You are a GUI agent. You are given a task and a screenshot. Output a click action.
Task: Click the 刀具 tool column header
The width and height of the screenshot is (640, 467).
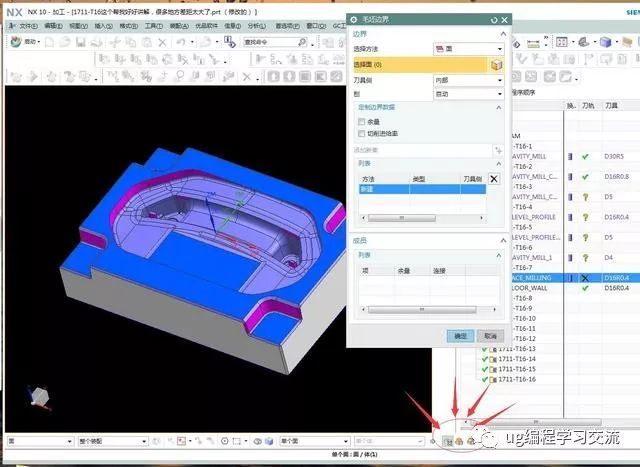click(612, 106)
